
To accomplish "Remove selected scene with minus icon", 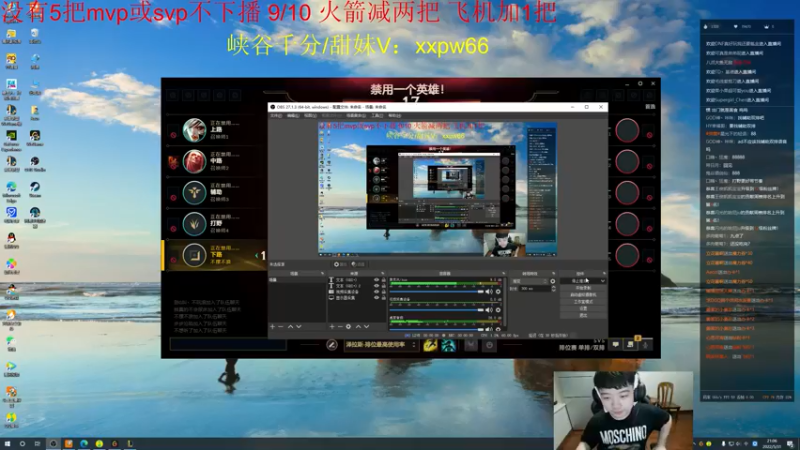I will [x=281, y=327].
